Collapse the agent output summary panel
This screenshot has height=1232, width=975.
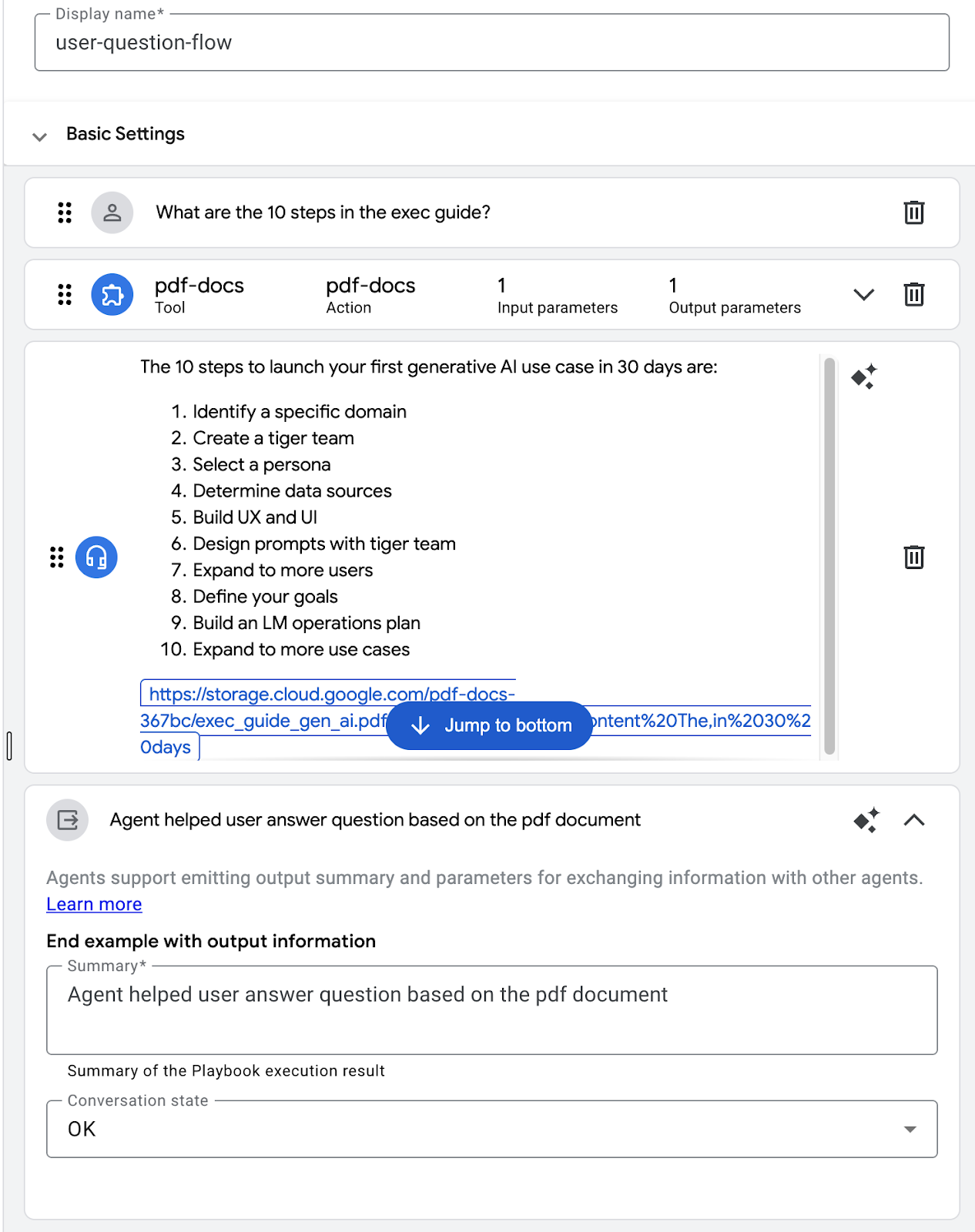913,820
